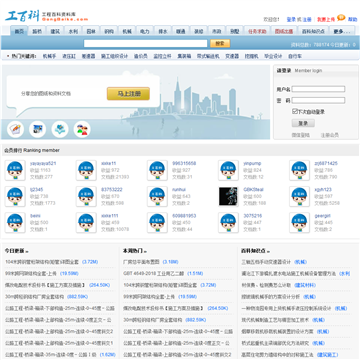Open 三轴五档手动变速器设计 knowledge entry

[x=266, y=262]
